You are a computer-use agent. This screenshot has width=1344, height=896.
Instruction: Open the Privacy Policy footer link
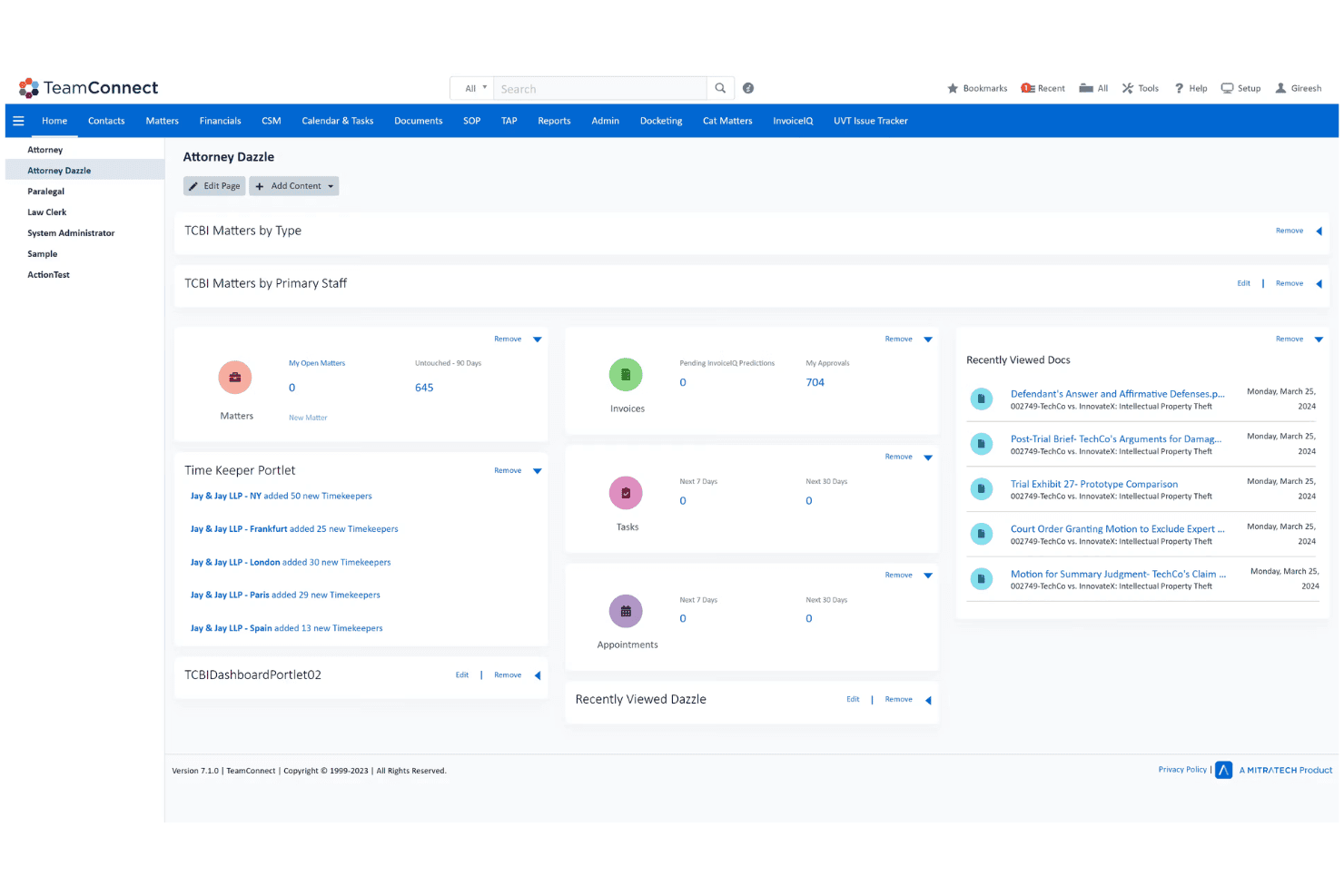[1182, 770]
